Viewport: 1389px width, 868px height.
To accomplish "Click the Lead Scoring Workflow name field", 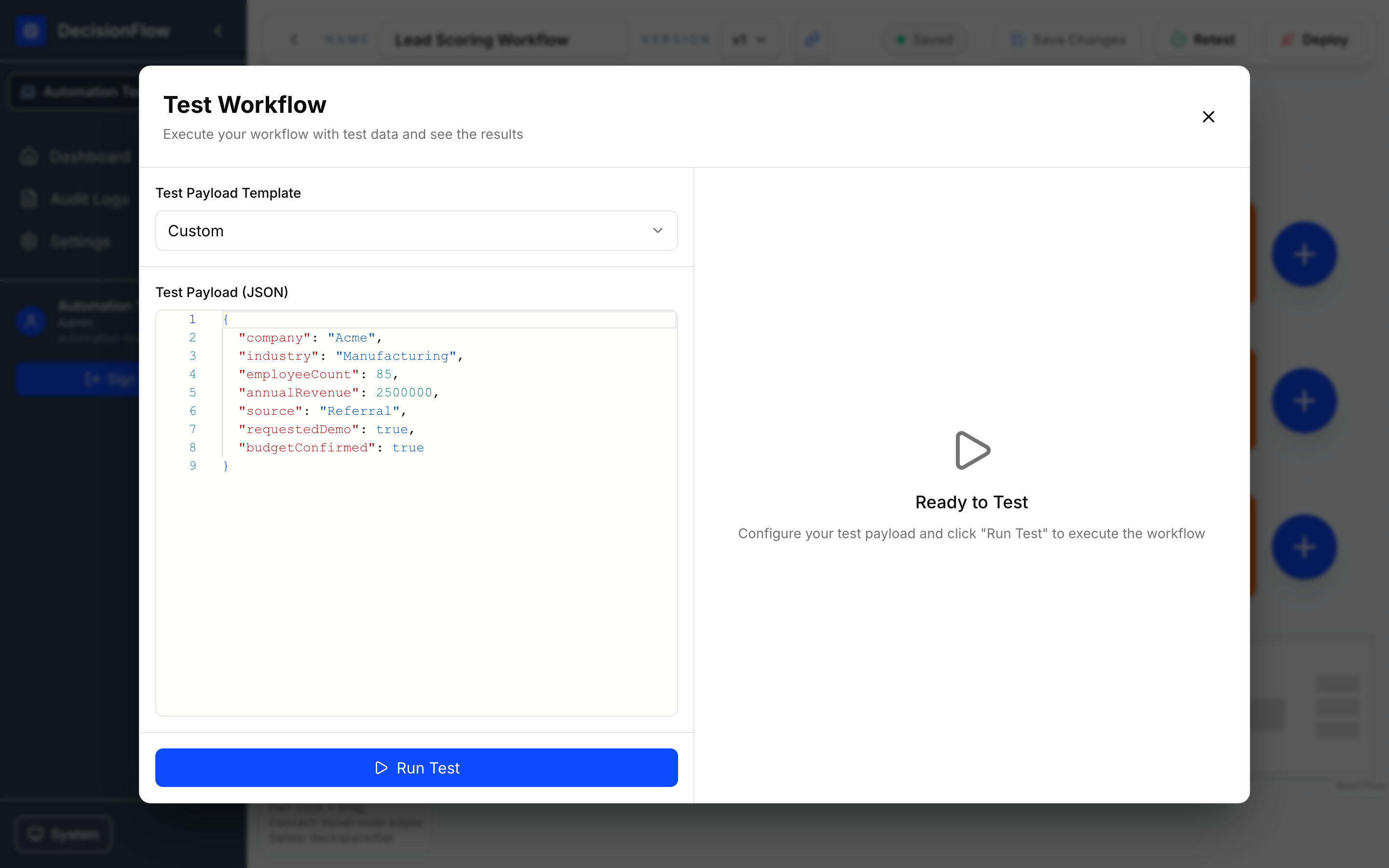I will pos(505,40).
